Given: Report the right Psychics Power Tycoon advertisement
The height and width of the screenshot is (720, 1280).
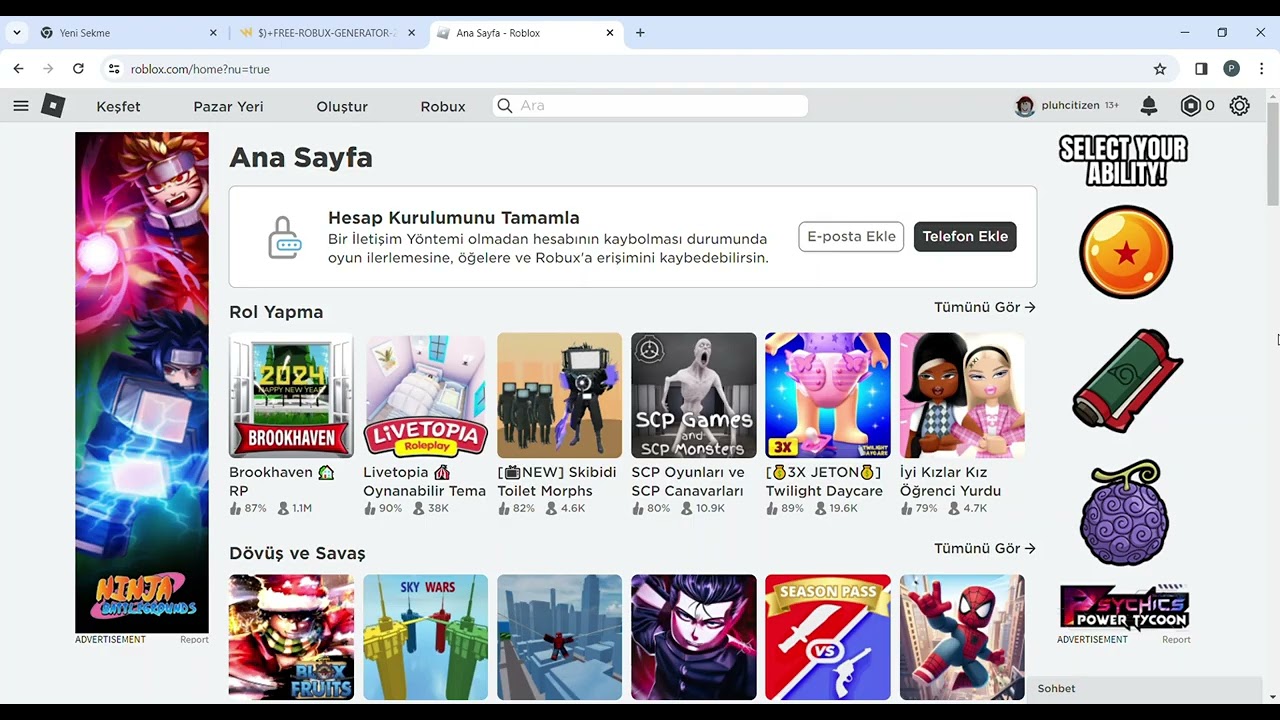Looking at the screenshot, I should [x=1176, y=640].
